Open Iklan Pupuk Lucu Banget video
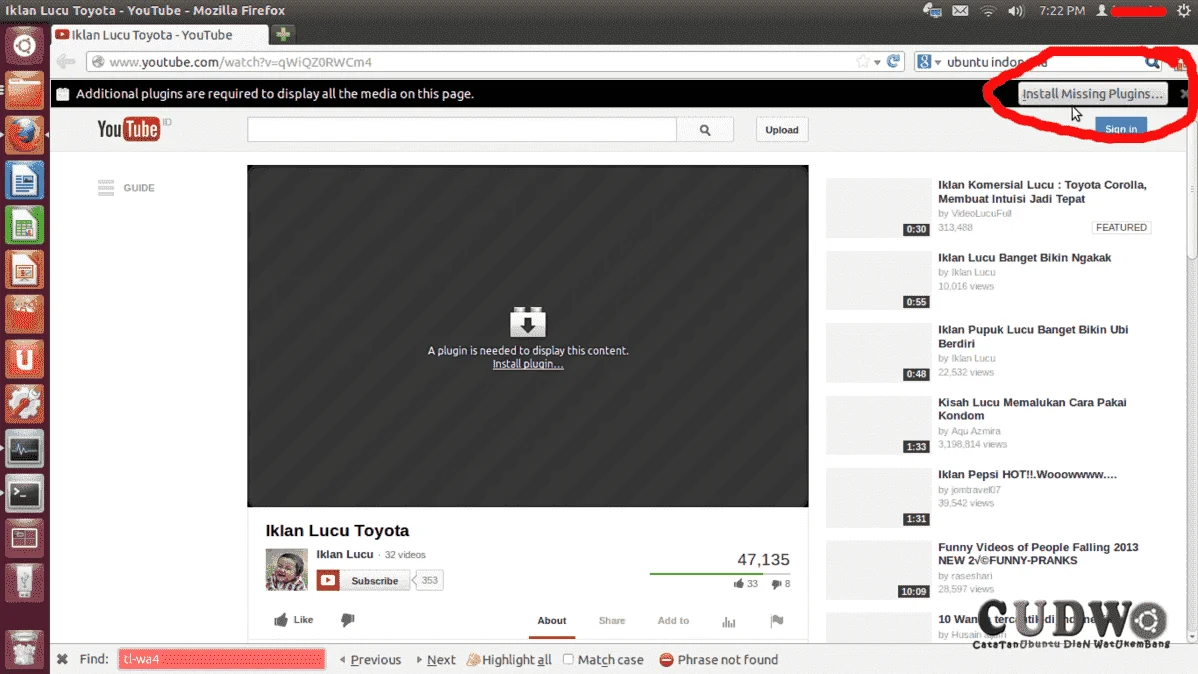This screenshot has width=1198, height=674. coord(1033,336)
